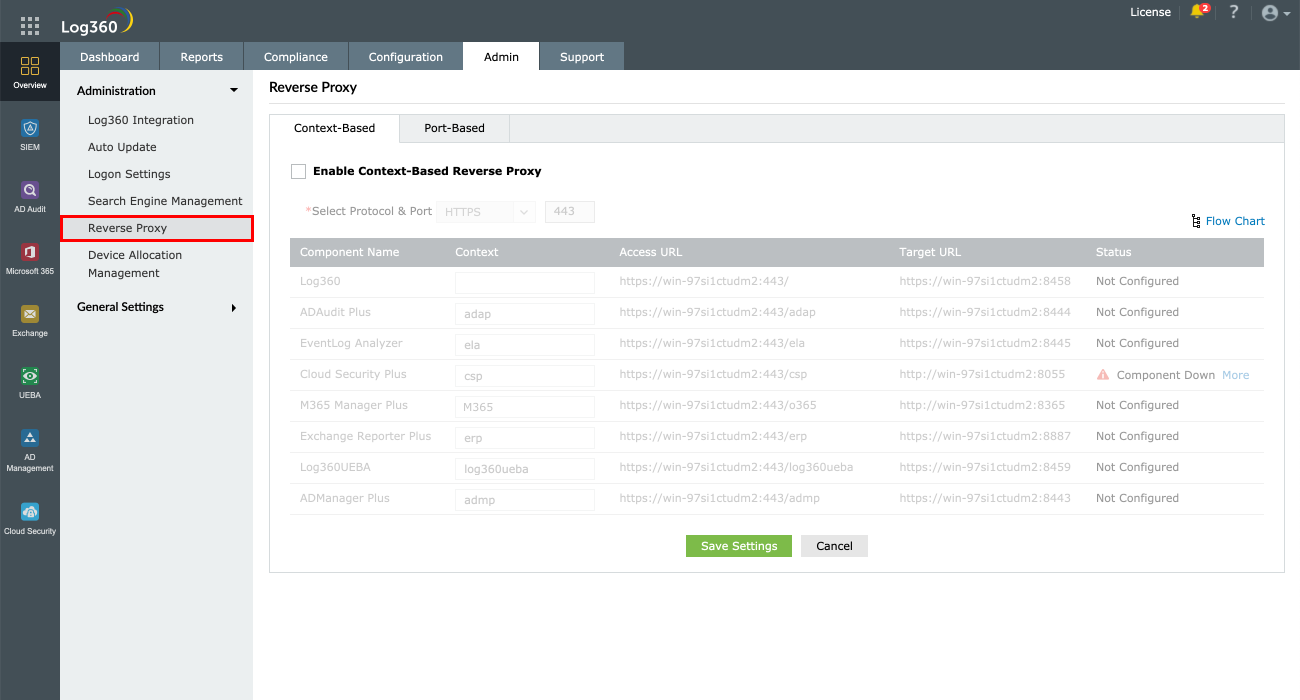
Task: Open notifications bell icon
Action: (x=1198, y=12)
